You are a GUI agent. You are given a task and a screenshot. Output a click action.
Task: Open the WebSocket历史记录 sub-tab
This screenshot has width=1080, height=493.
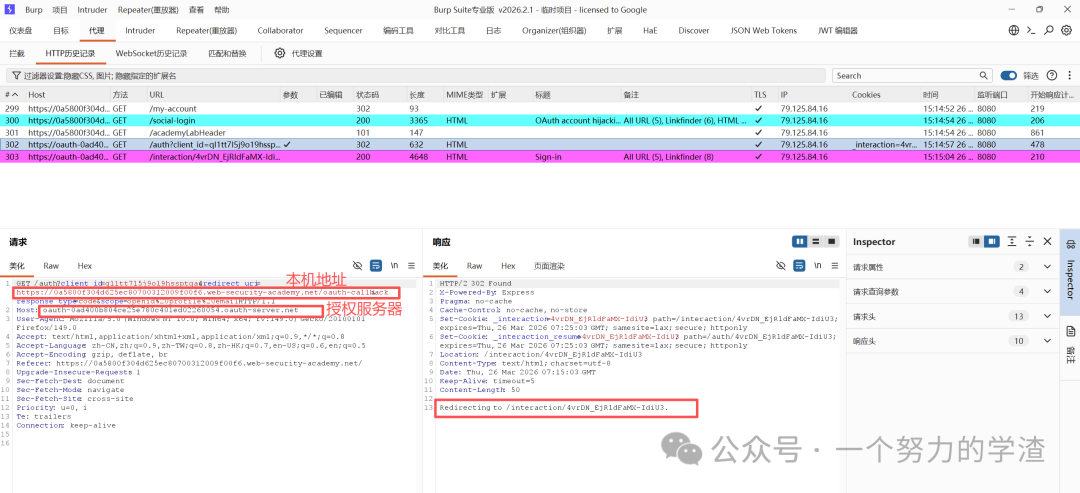point(152,54)
